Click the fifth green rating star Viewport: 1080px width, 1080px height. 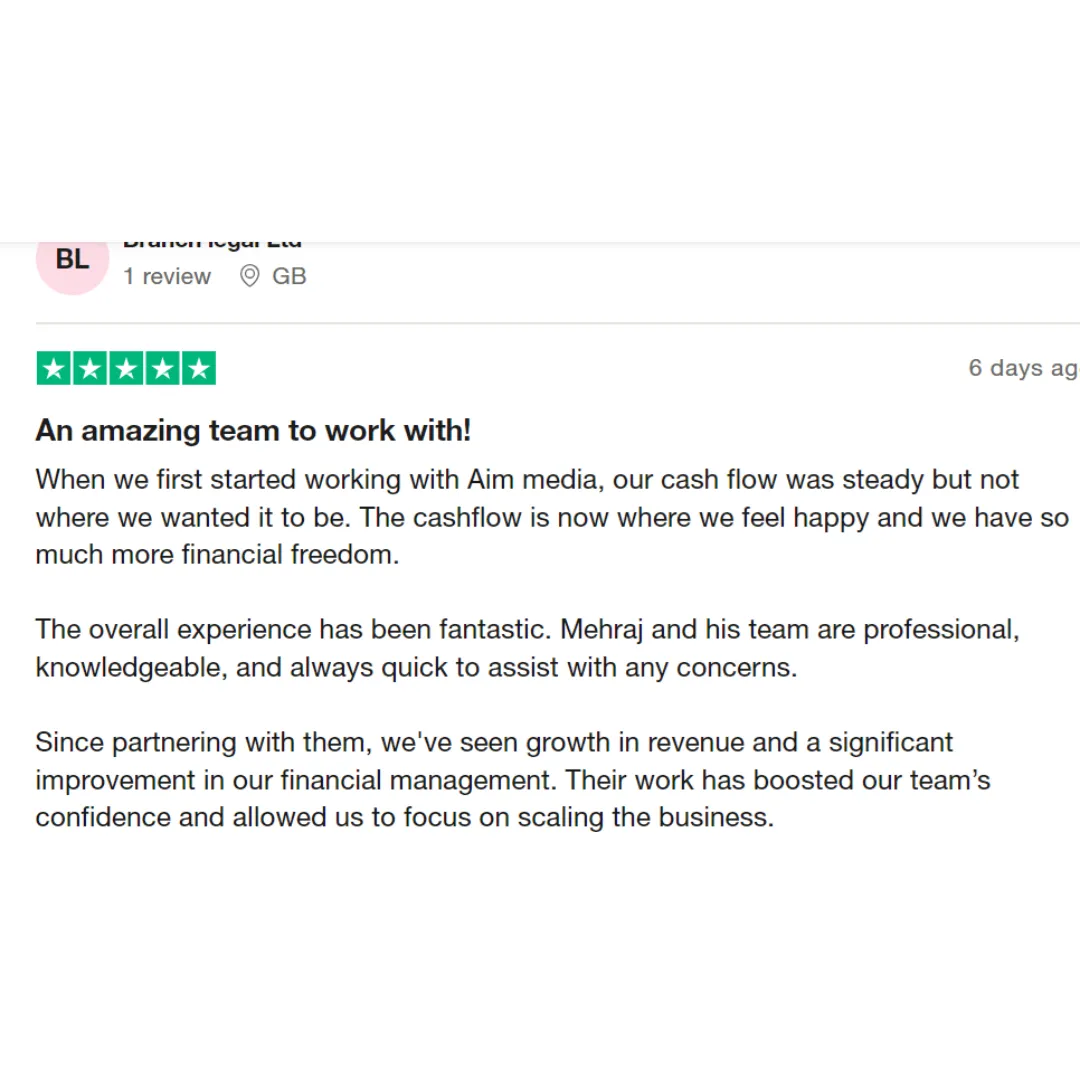199,368
